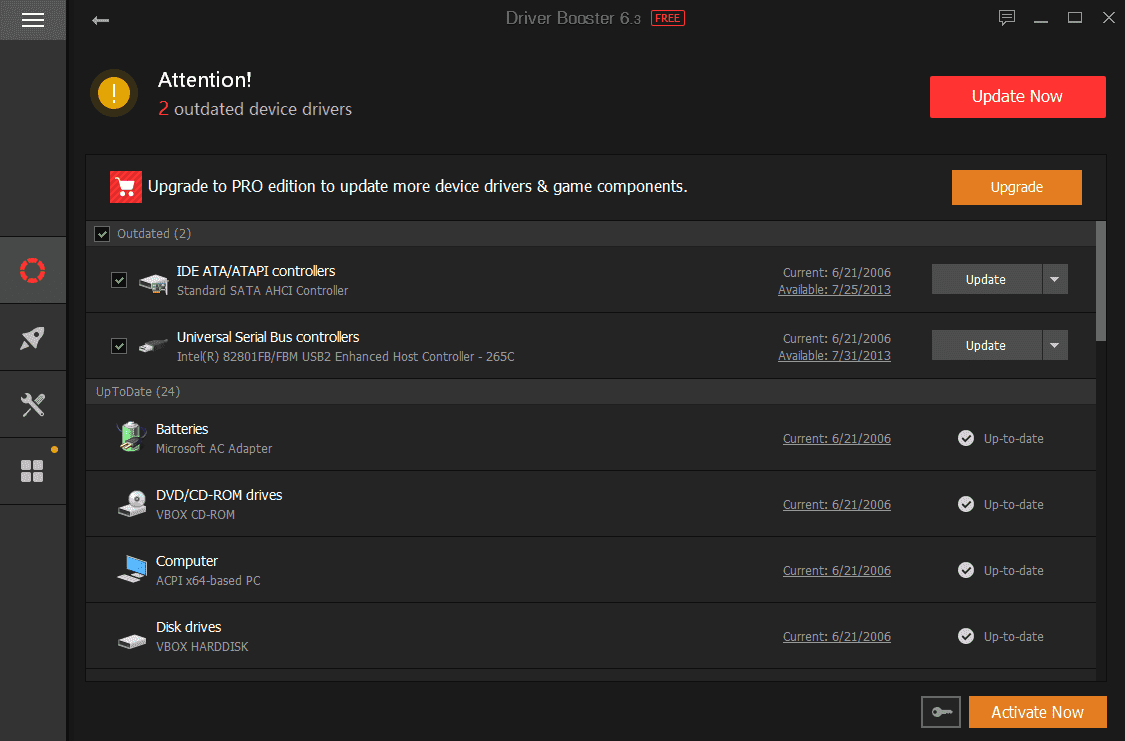Select the Microsoft AC Adapter text
This screenshot has width=1125, height=741.
214,448
